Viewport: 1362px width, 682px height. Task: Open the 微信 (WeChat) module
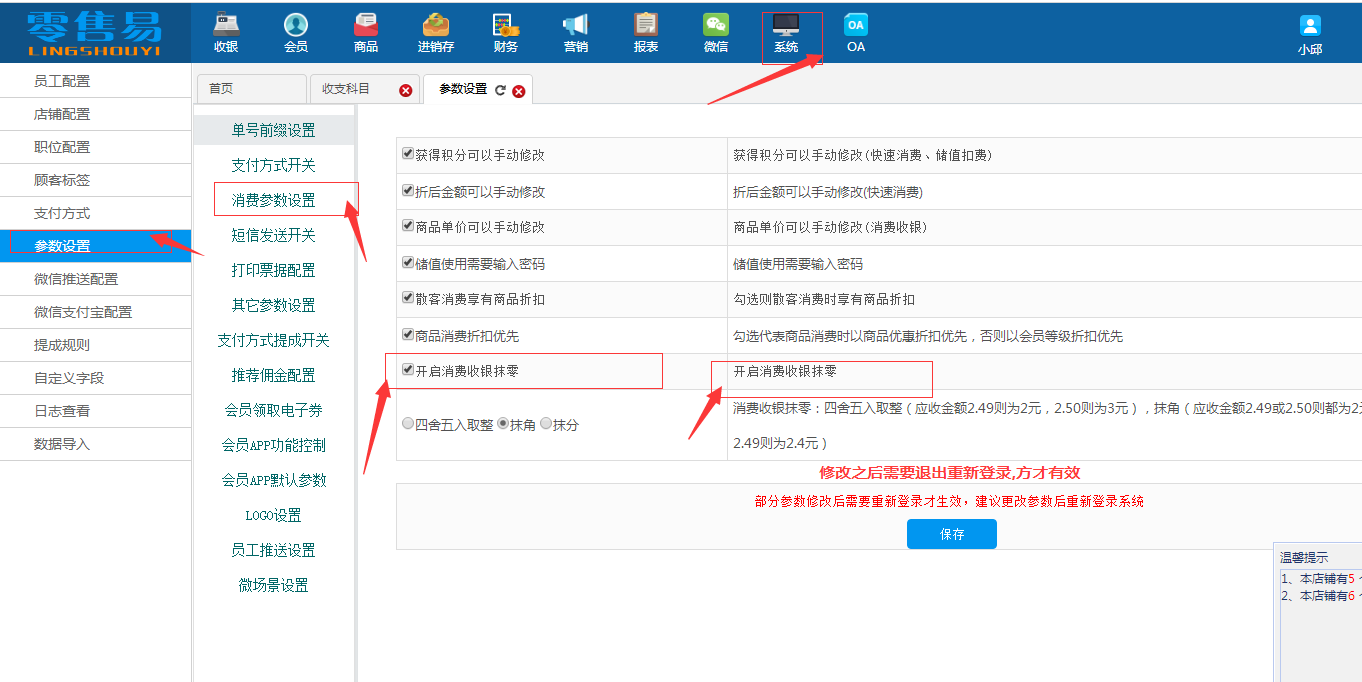pyautogui.click(x=715, y=33)
